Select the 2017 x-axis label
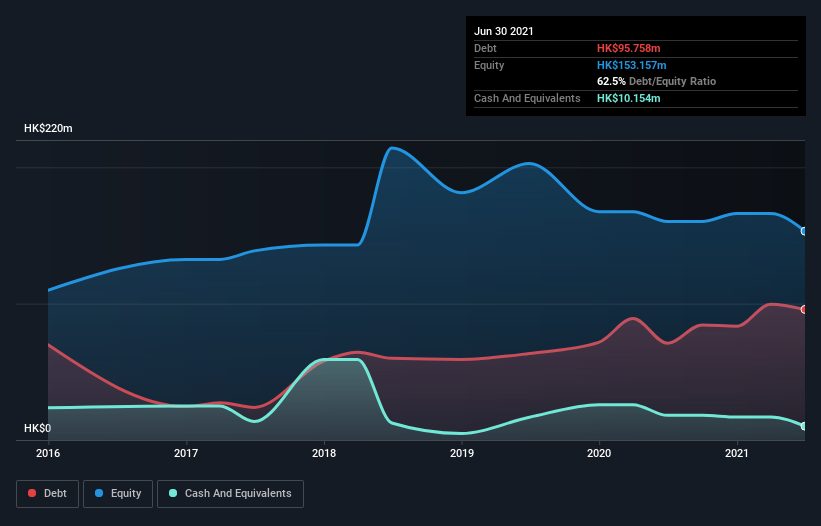The width and height of the screenshot is (821, 526). click(x=186, y=453)
